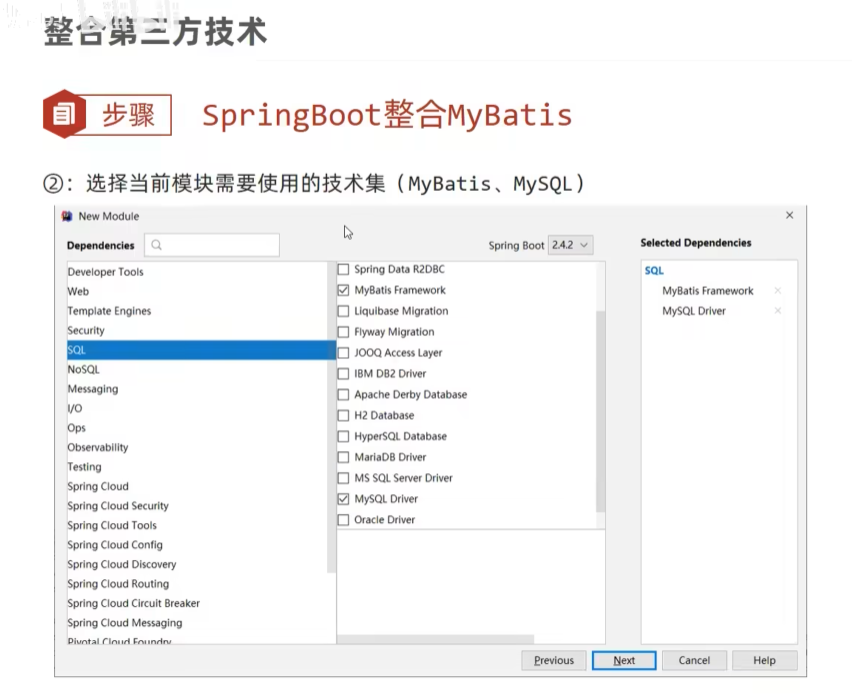Tick the Flyway Migration checkbox
Viewport: 852px width, 694px height.
coord(343,332)
